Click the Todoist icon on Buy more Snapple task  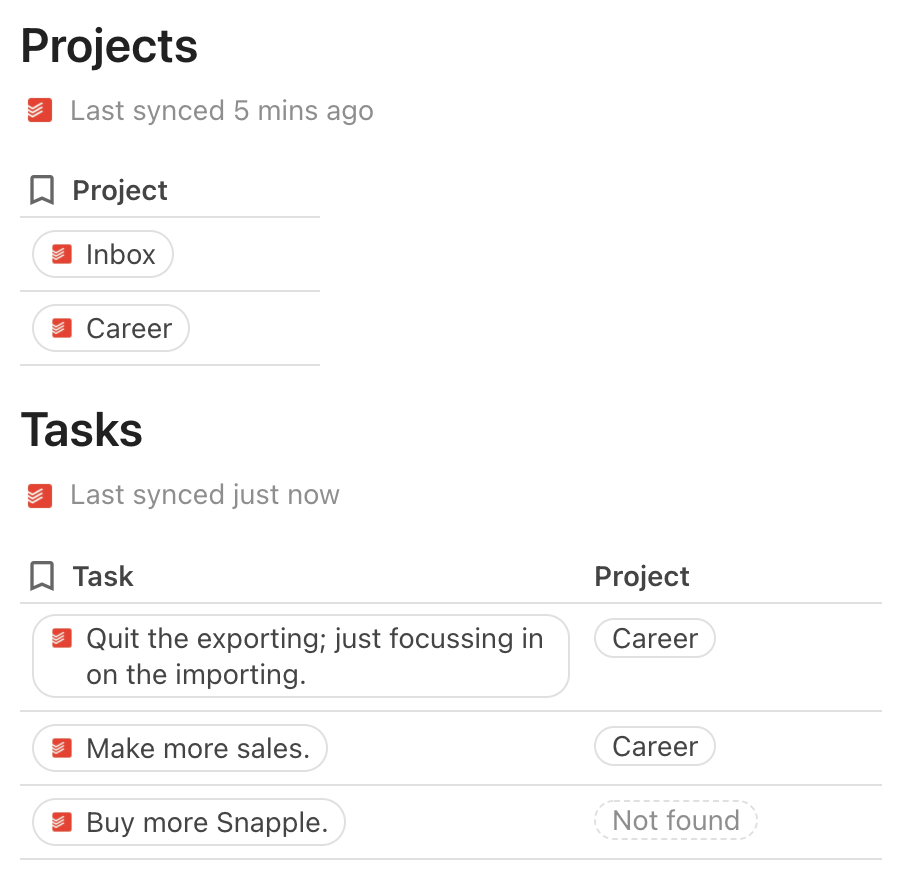pyautogui.click(x=60, y=822)
